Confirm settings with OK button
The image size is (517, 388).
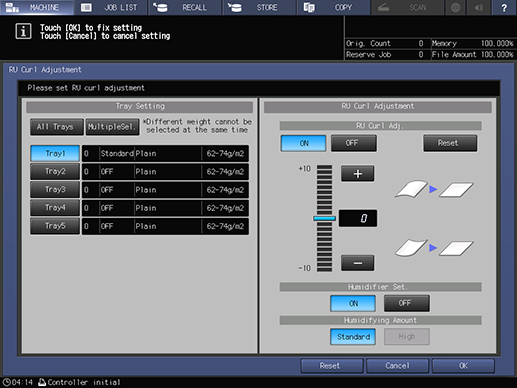pos(463,366)
